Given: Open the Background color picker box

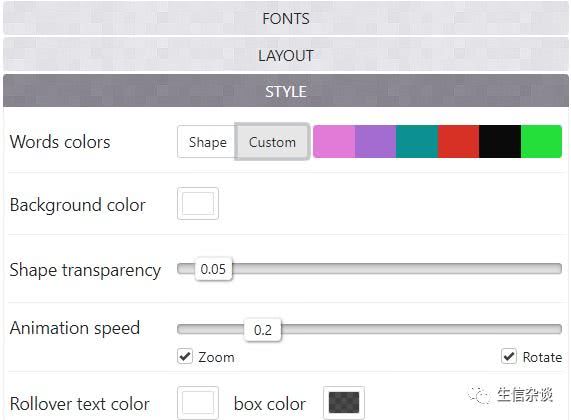Looking at the screenshot, I should click(198, 204).
